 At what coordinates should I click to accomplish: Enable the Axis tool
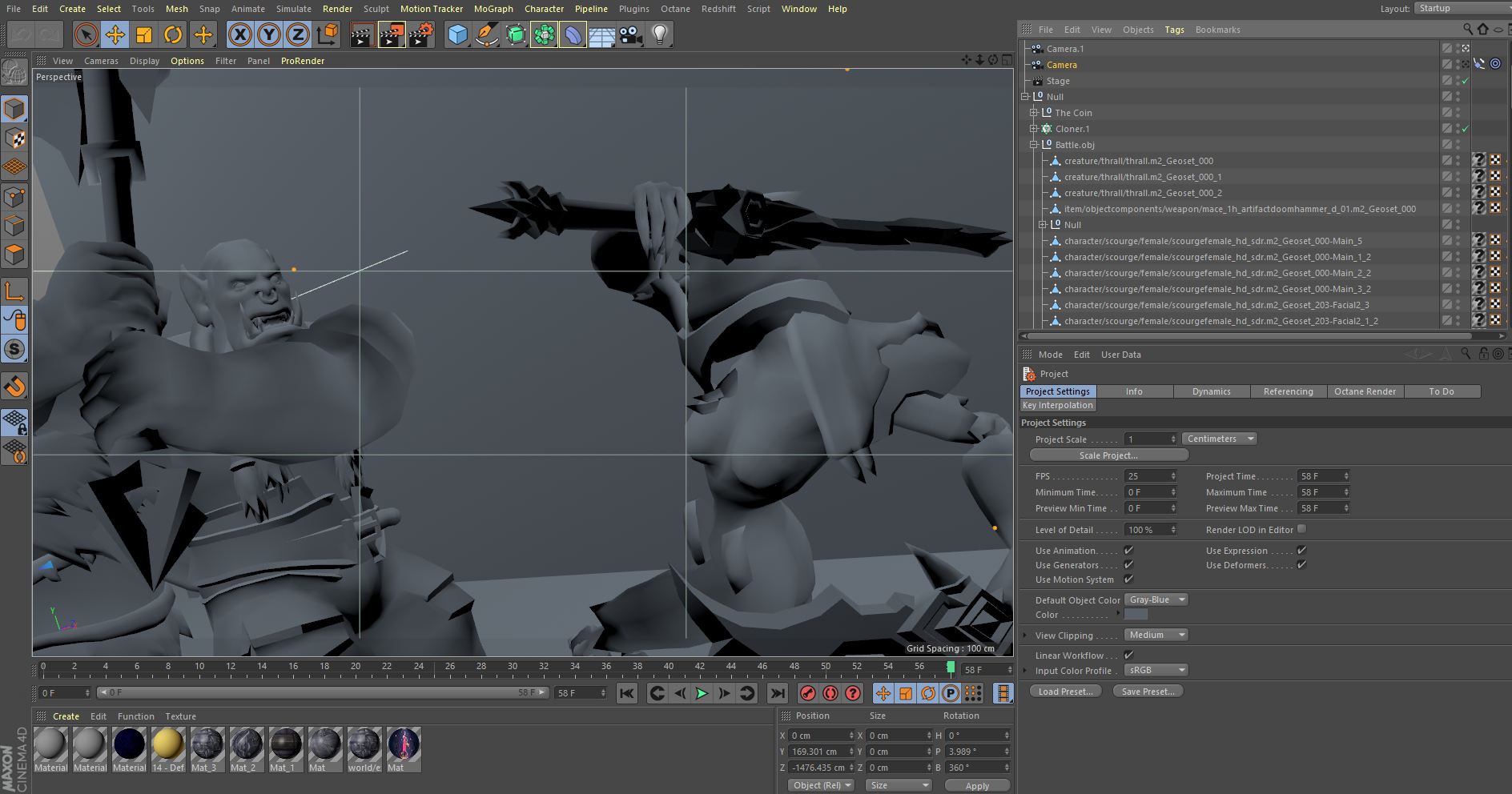(14, 291)
